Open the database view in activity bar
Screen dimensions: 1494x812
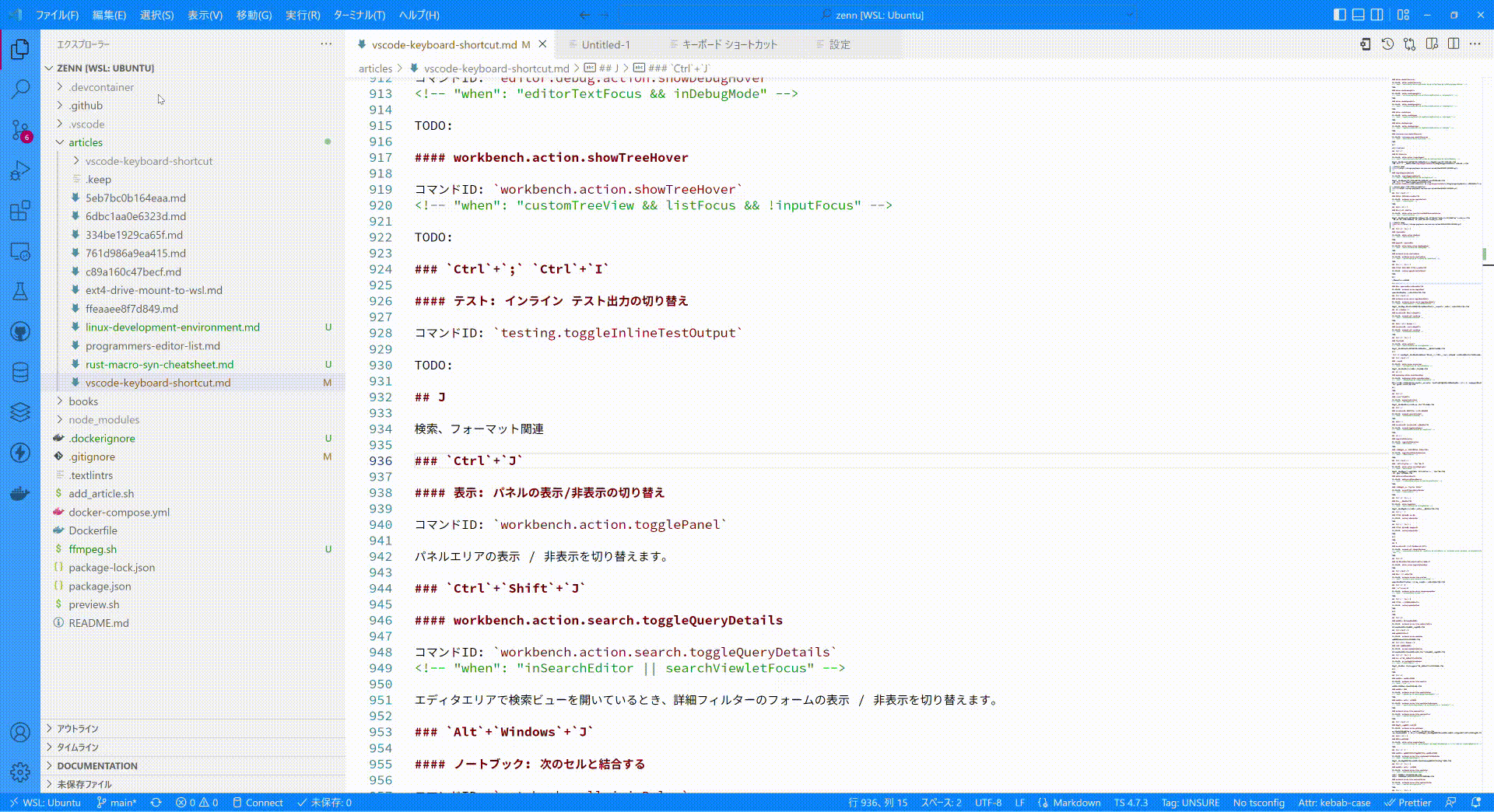(20, 373)
